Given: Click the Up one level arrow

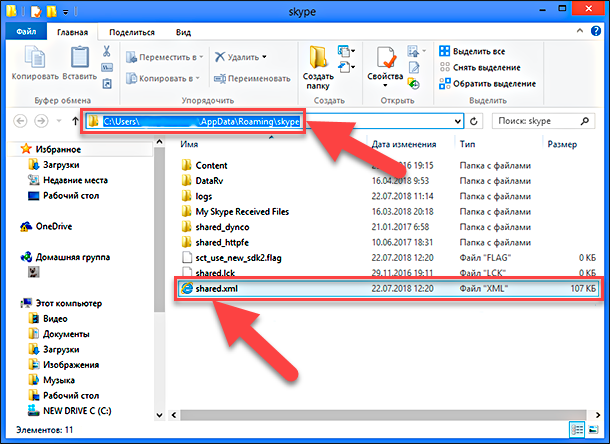Looking at the screenshot, I should 75,121.
